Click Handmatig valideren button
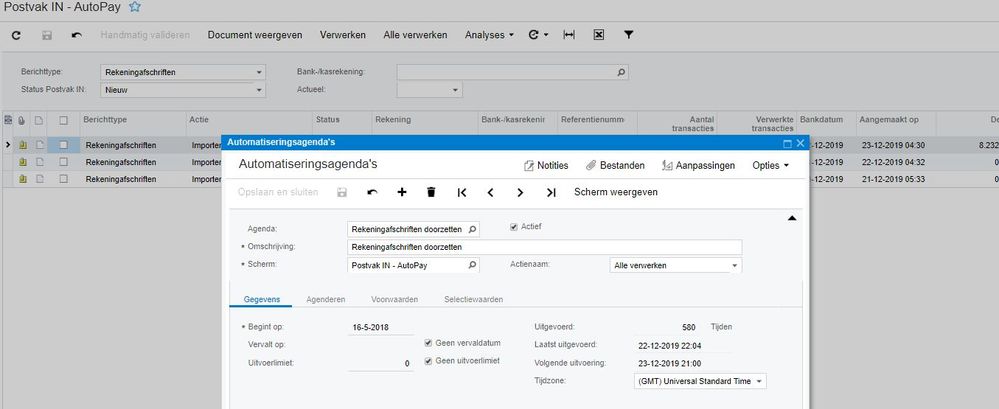 [145, 35]
